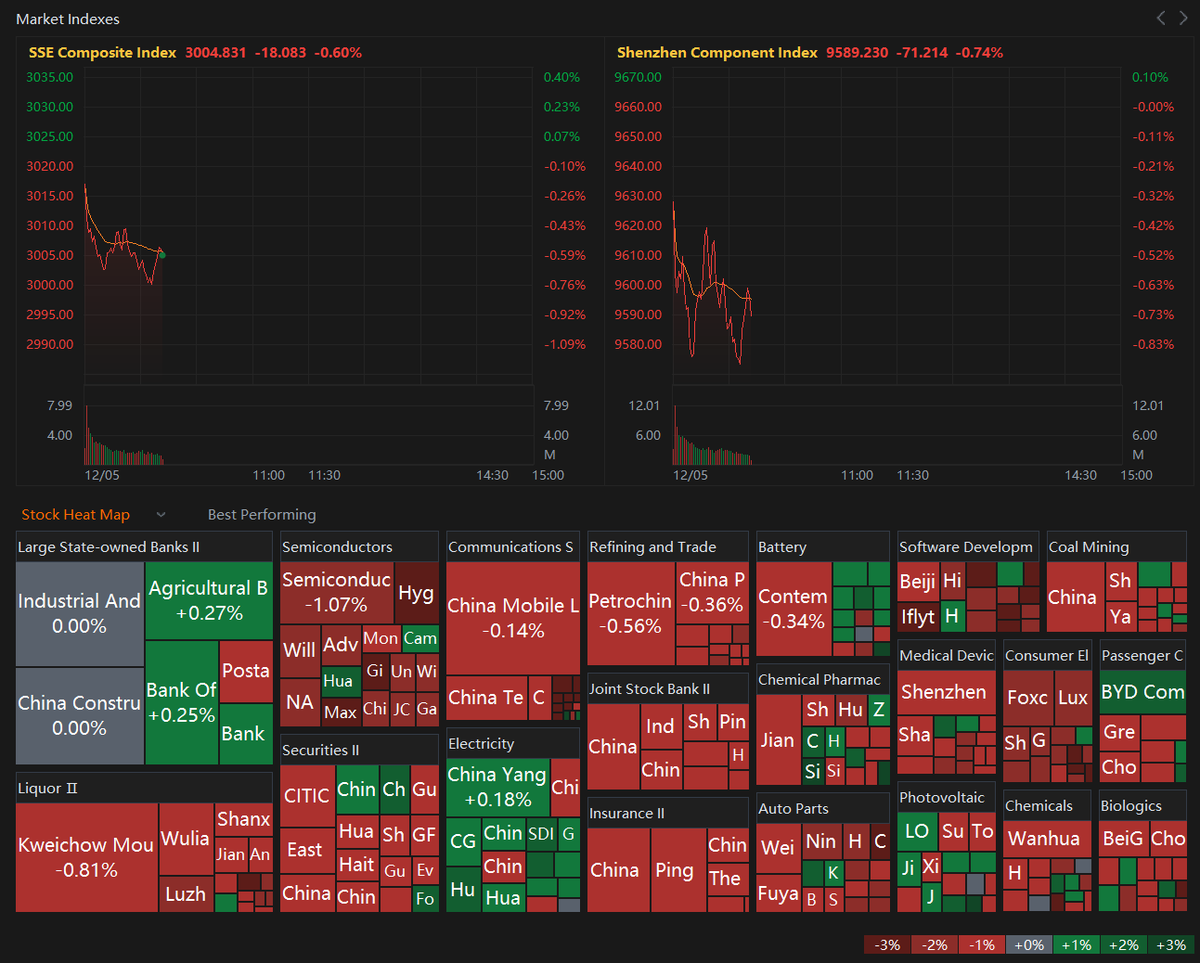Select the Wulia liquor tile
The image size is (1200, 963).
pos(186,838)
